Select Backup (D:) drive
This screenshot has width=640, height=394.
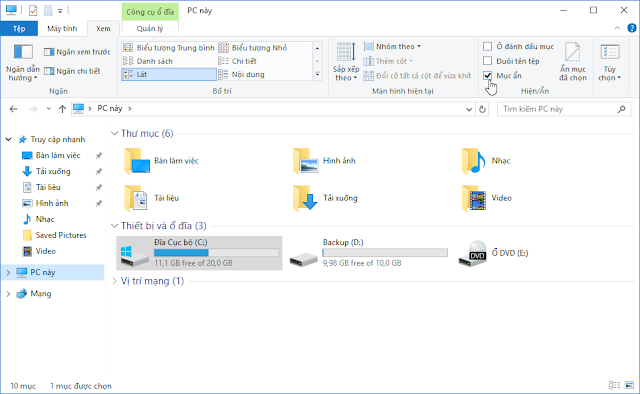[x=369, y=253]
